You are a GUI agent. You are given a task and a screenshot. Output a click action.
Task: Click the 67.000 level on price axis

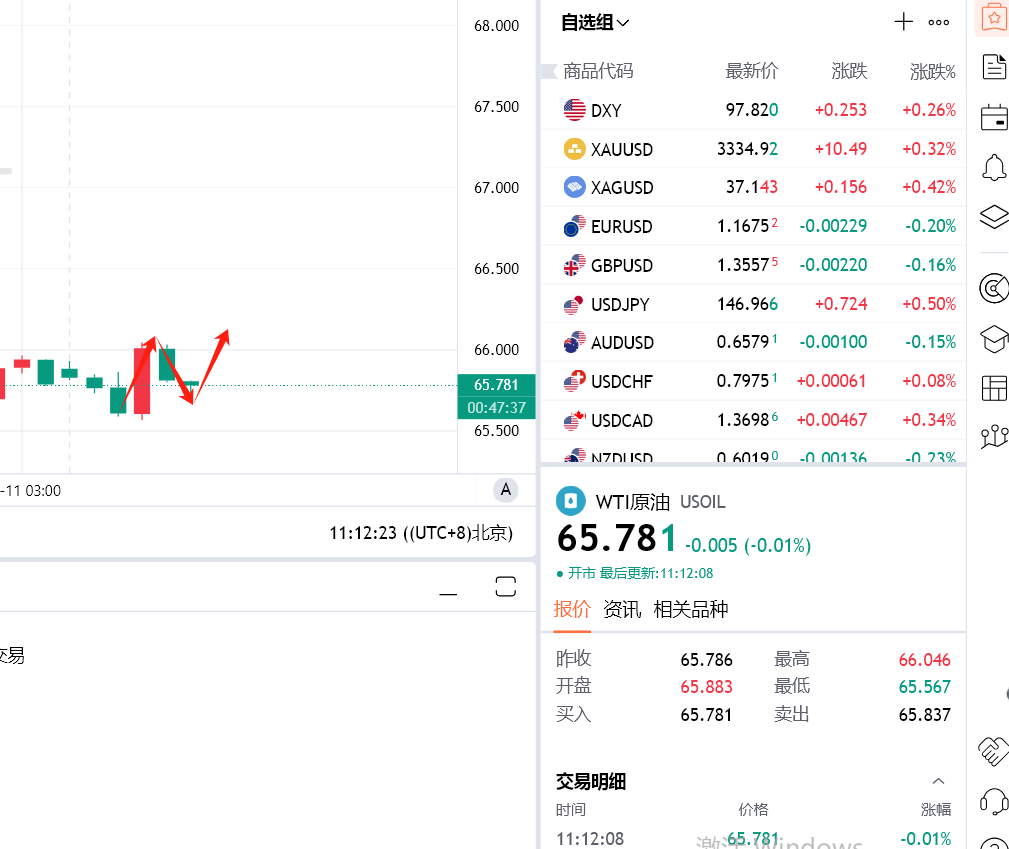tap(496, 188)
